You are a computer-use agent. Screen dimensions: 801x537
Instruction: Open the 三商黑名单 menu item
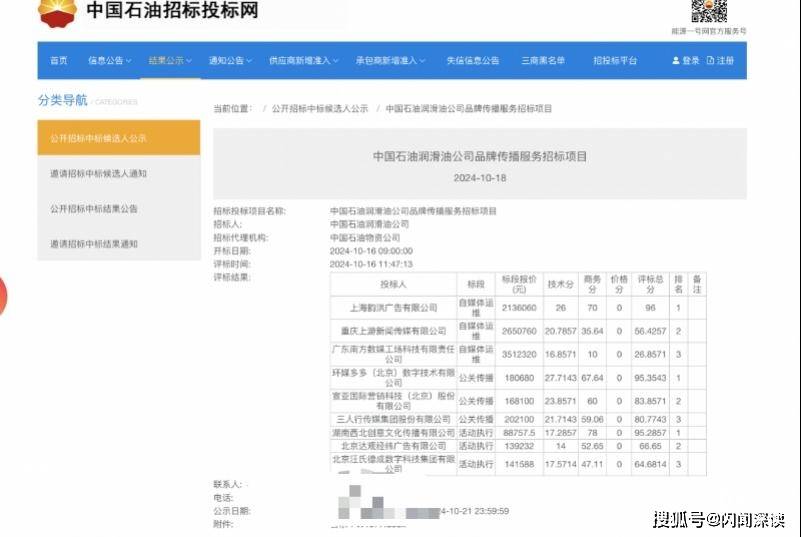click(543, 60)
